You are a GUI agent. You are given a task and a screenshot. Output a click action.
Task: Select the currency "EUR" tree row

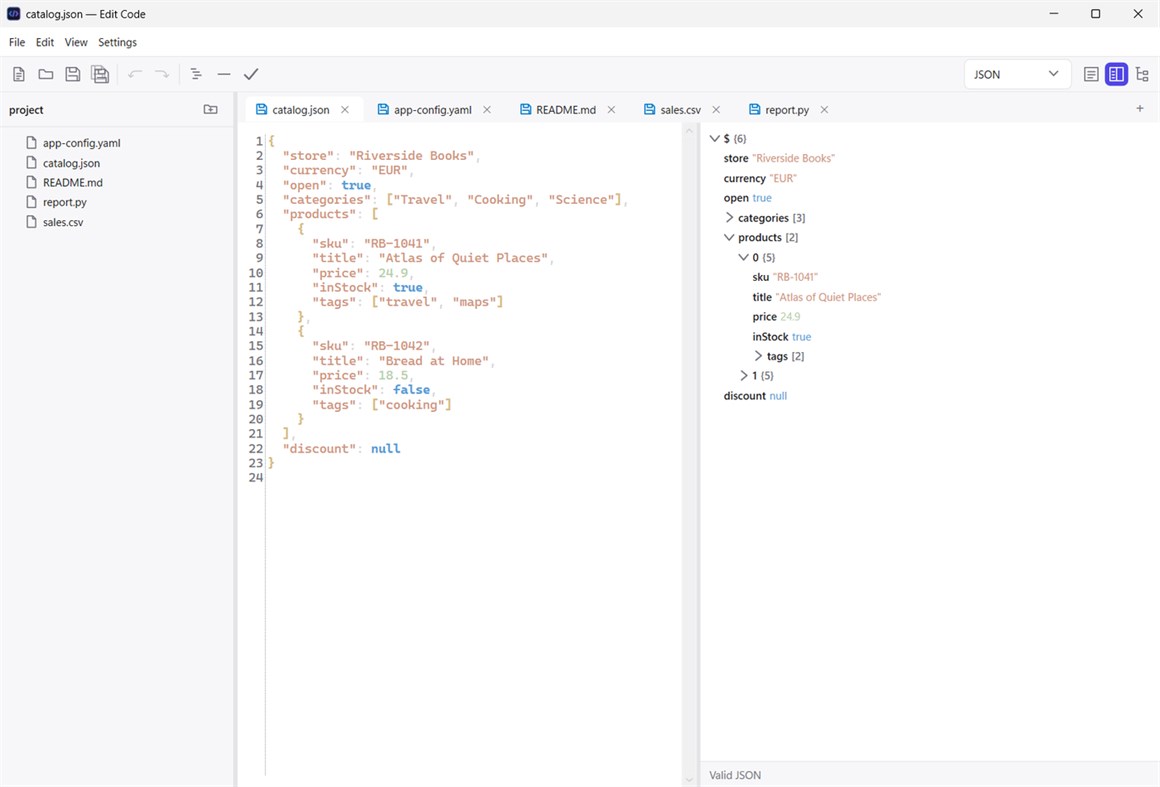pos(760,178)
